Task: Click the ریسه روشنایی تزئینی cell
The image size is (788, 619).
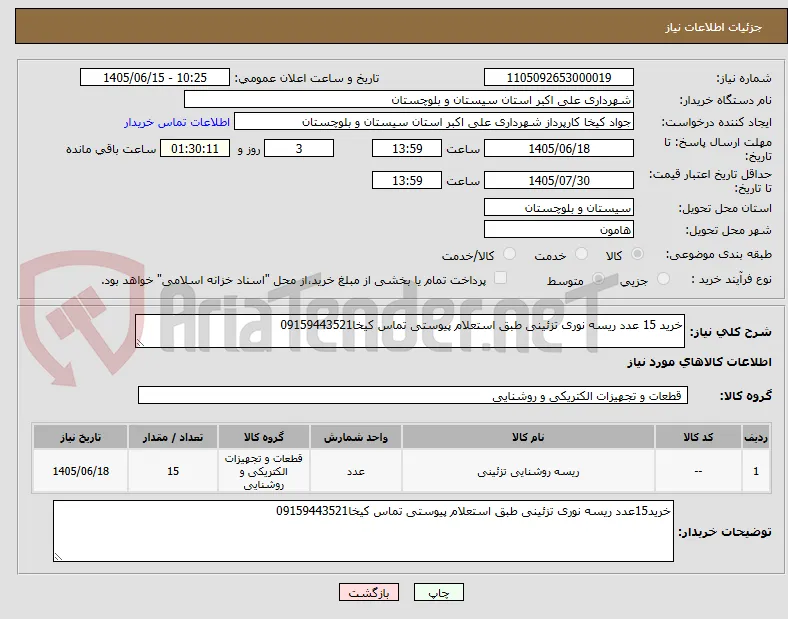Action: pos(528,471)
